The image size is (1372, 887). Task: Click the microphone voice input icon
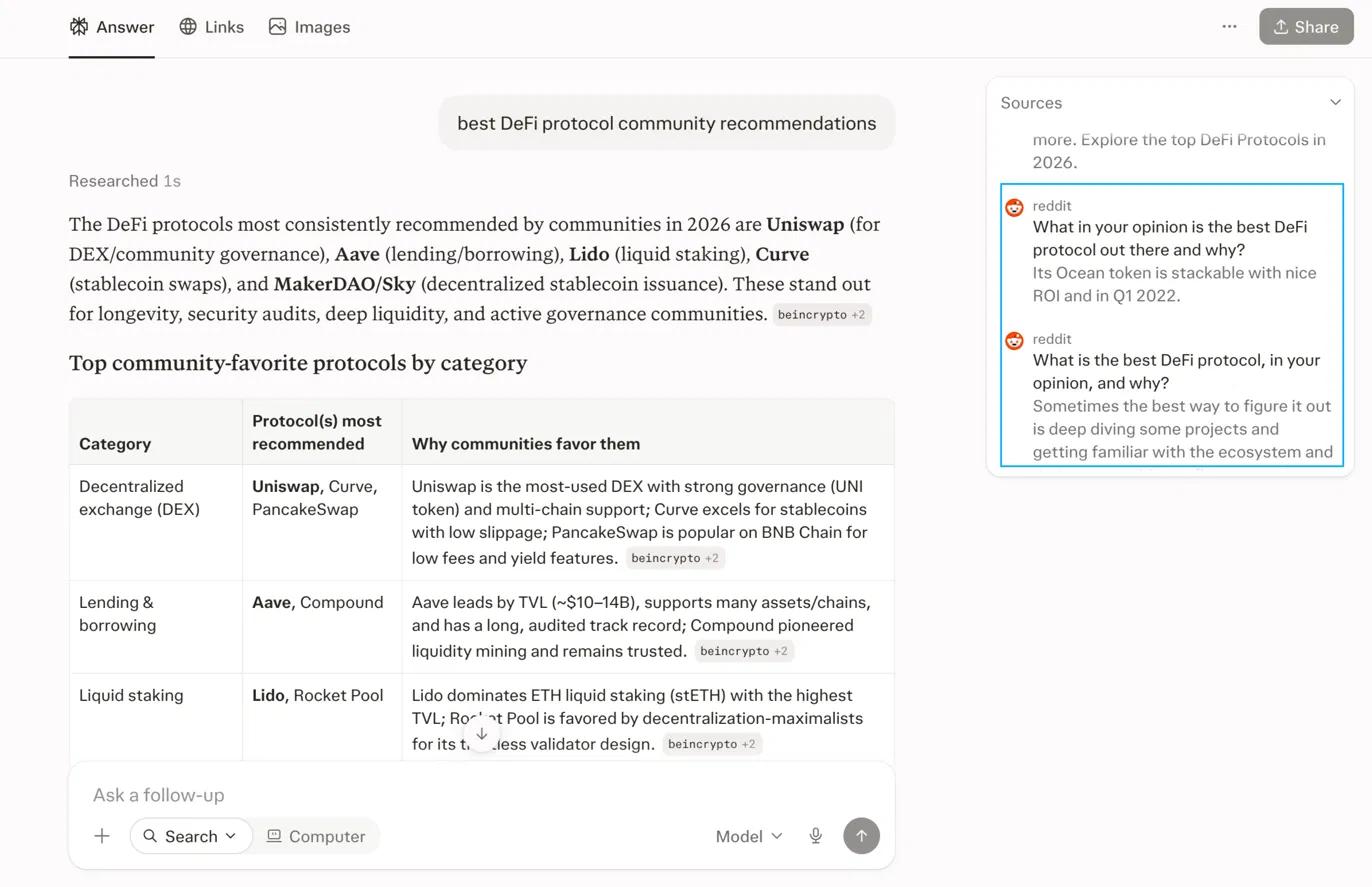(816, 837)
